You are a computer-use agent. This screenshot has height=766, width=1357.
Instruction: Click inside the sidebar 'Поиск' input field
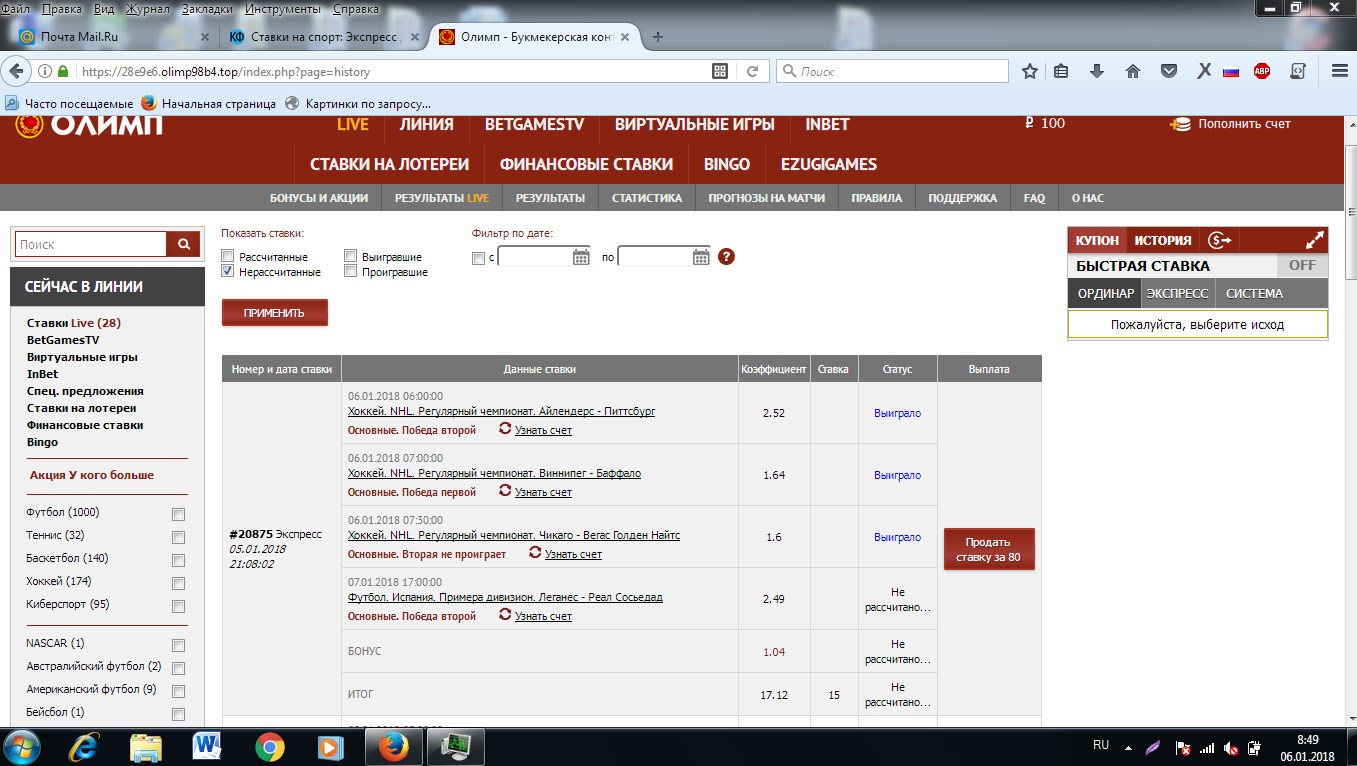click(90, 243)
